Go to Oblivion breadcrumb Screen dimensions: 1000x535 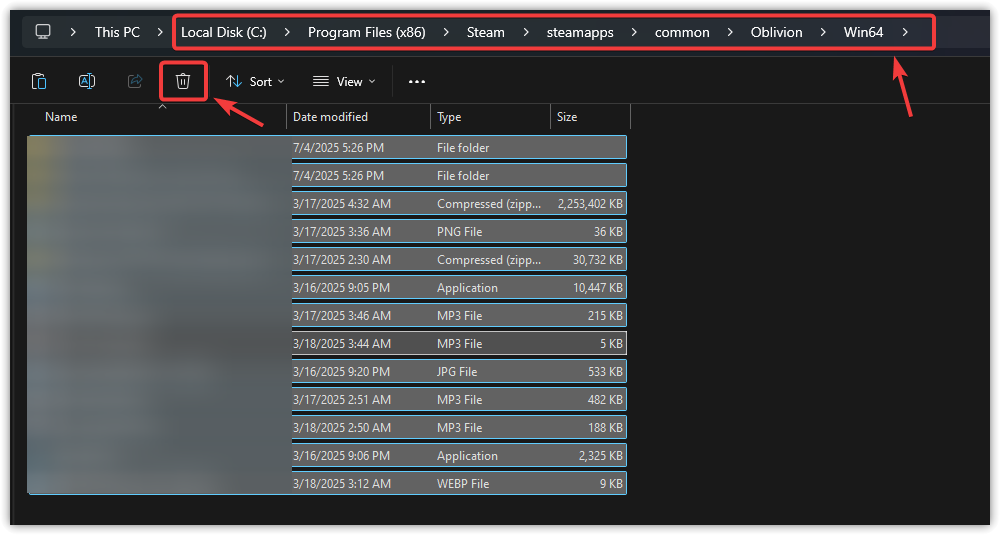click(776, 32)
